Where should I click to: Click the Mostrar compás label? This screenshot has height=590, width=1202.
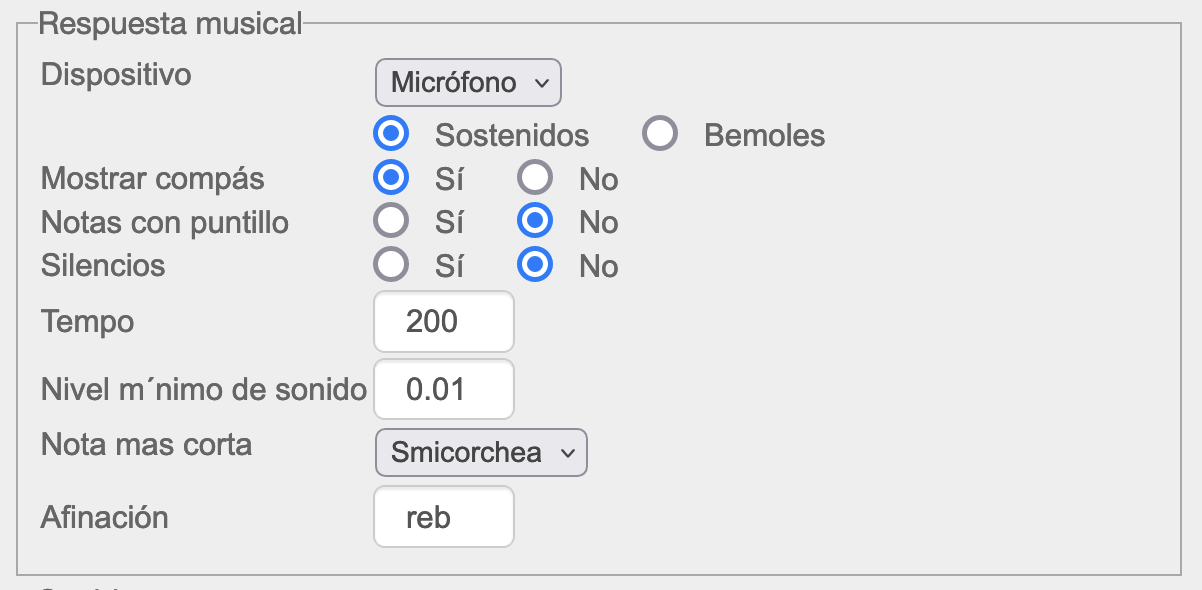(x=152, y=179)
